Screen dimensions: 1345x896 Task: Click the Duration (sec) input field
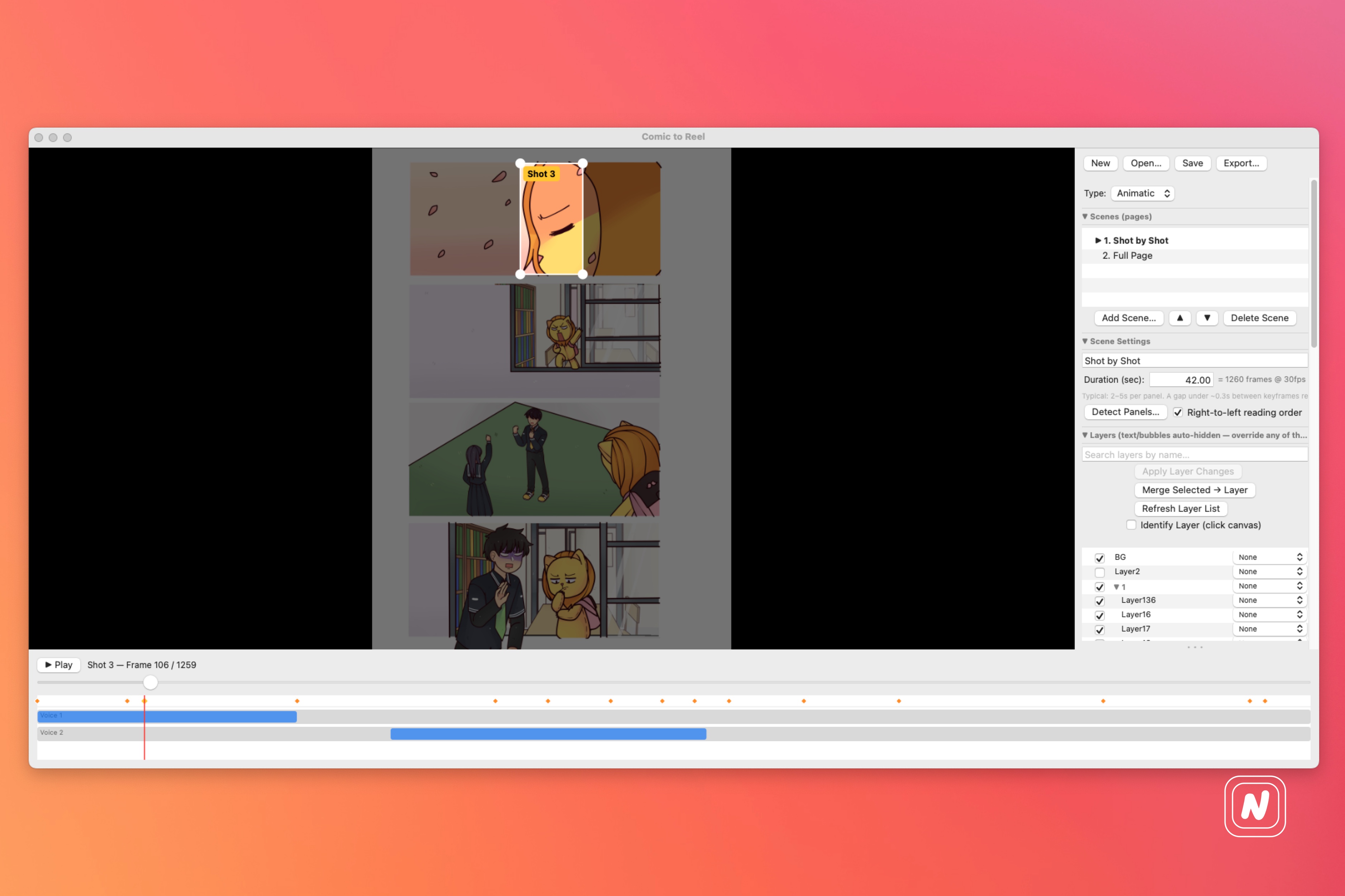click(1181, 380)
